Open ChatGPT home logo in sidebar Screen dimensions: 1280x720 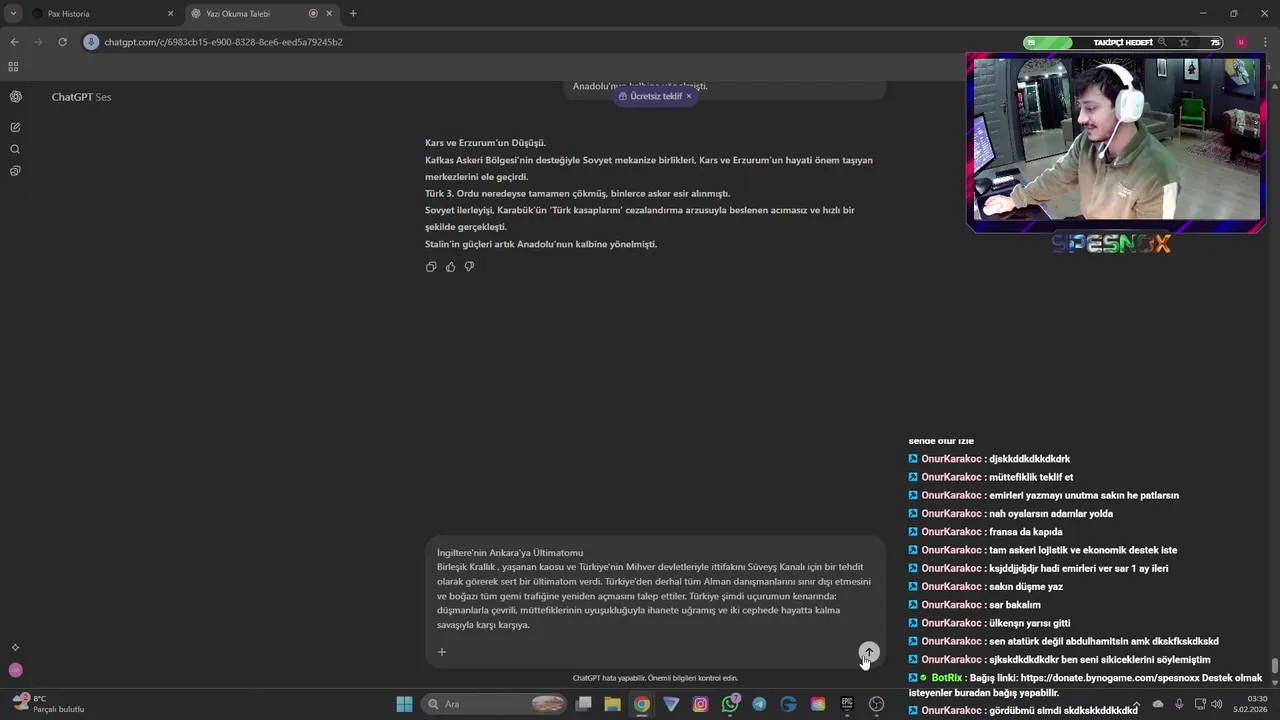pos(15,97)
